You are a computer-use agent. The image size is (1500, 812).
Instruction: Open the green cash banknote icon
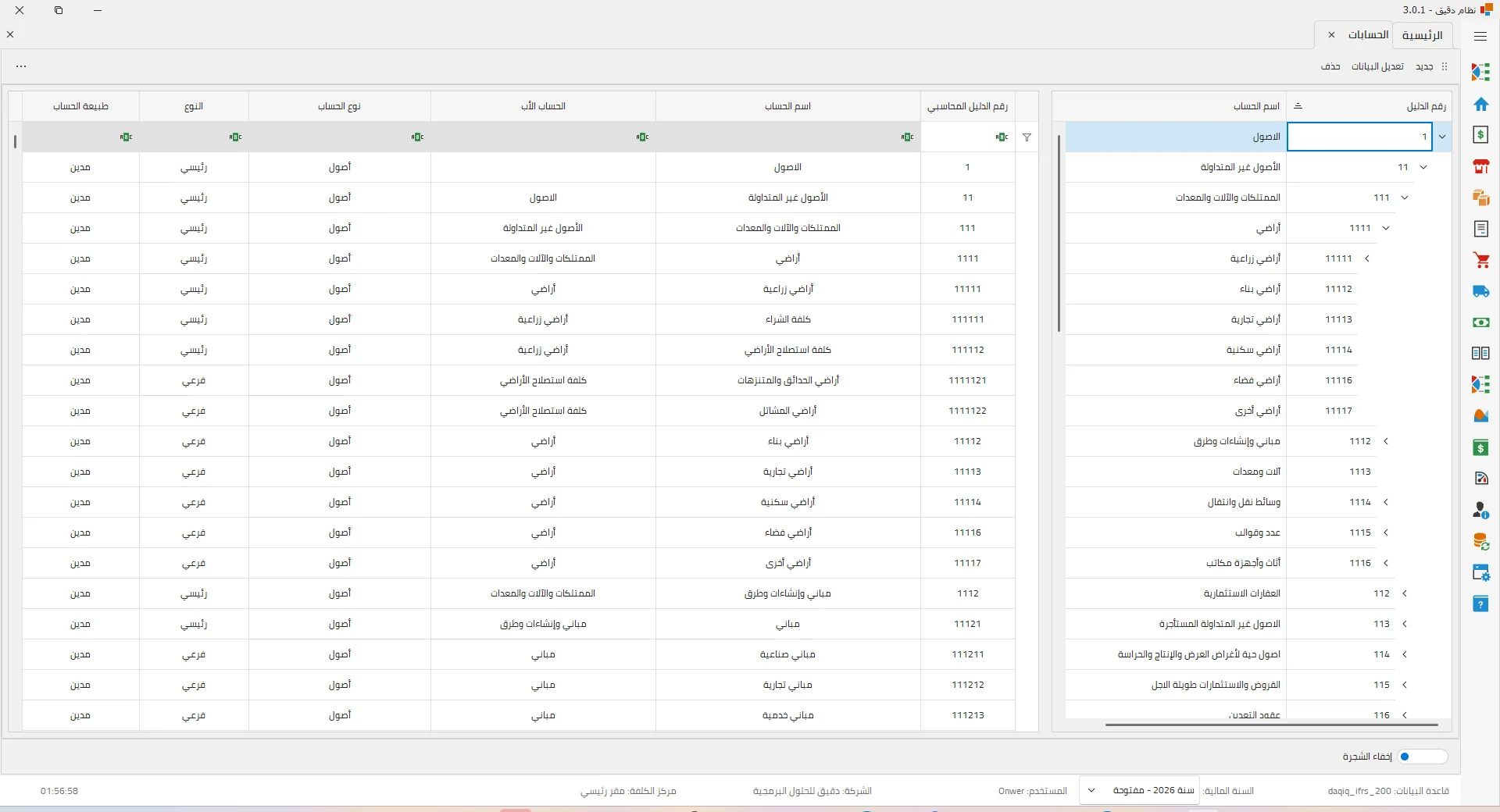[x=1480, y=322]
